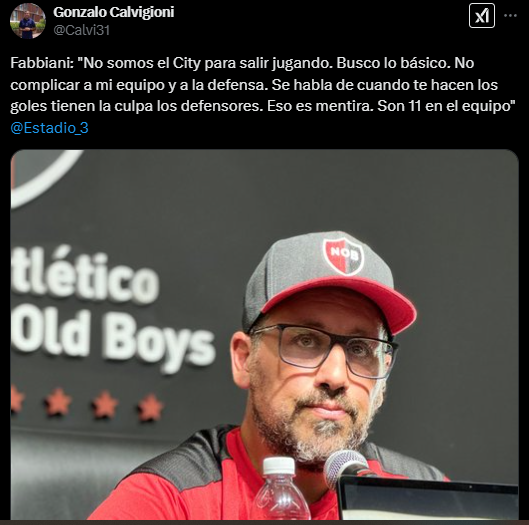Click the Grok xI icon
Viewport: 529px width, 525px height.
482,16
